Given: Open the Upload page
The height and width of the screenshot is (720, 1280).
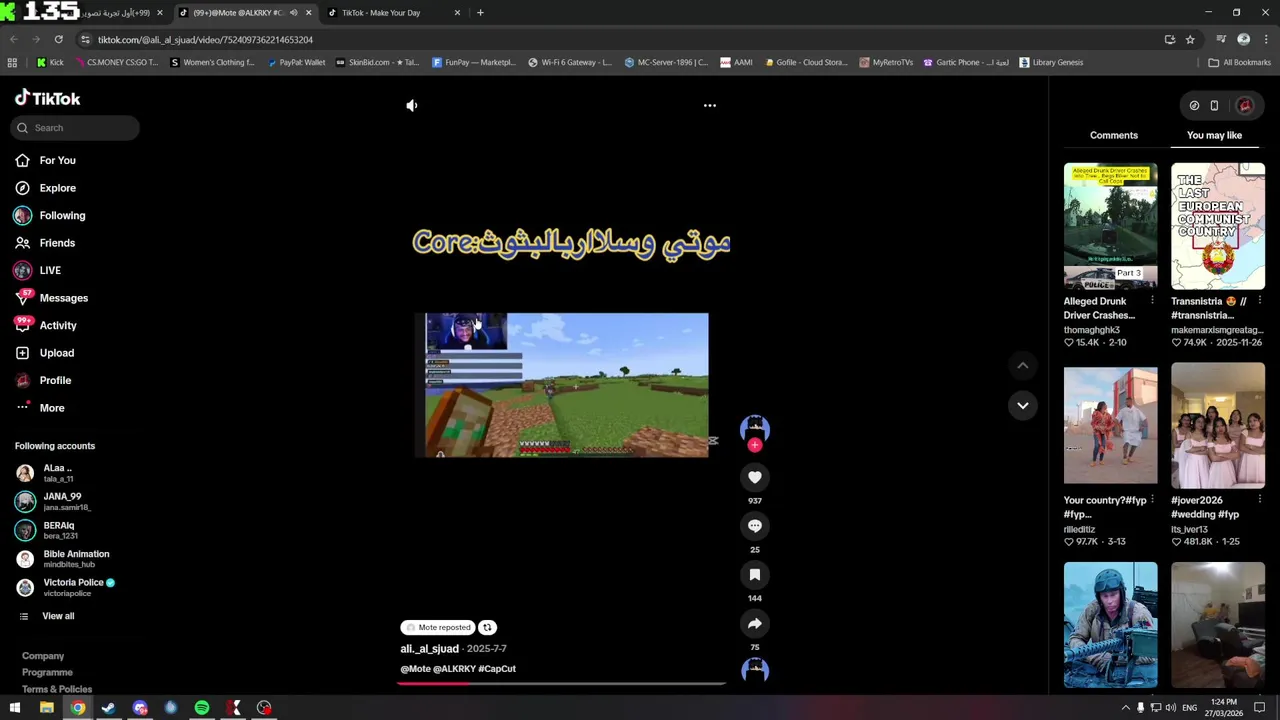Looking at the screenshot, I should [x=45, y=353].
